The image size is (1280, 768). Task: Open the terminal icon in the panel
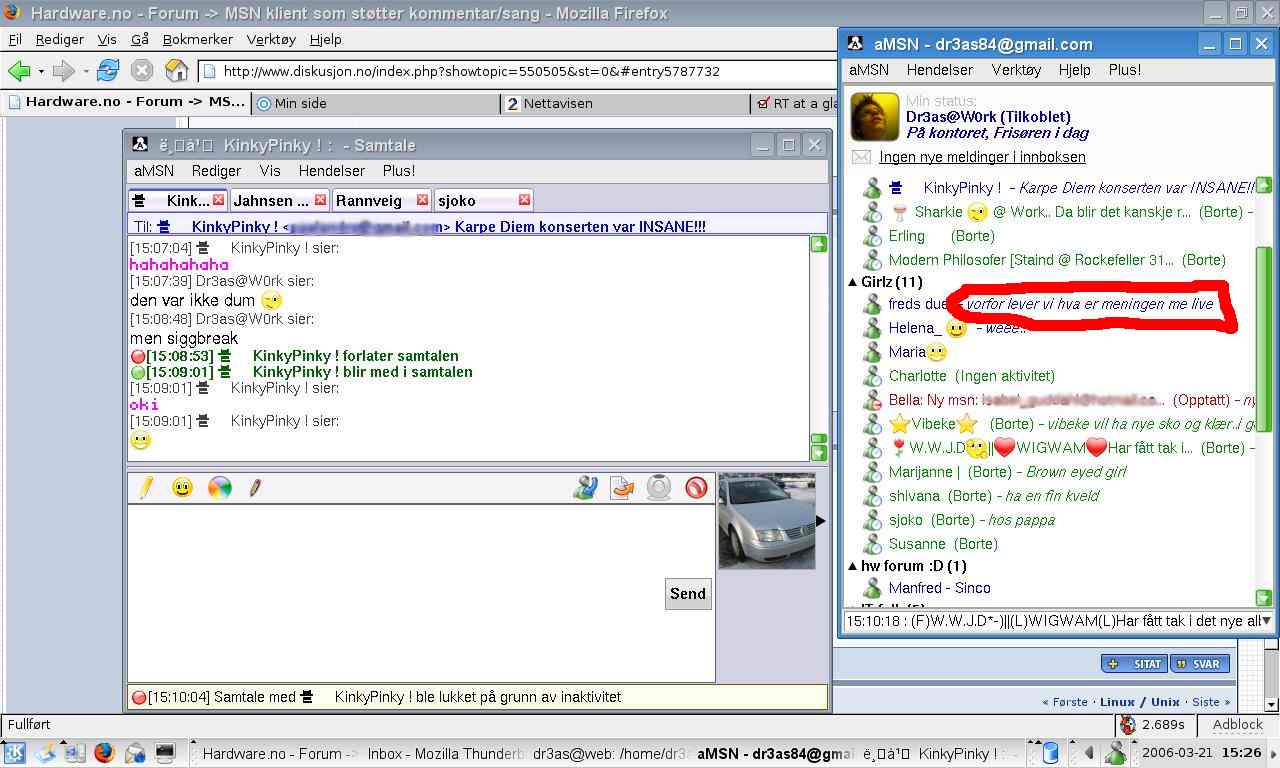point(165,753)
